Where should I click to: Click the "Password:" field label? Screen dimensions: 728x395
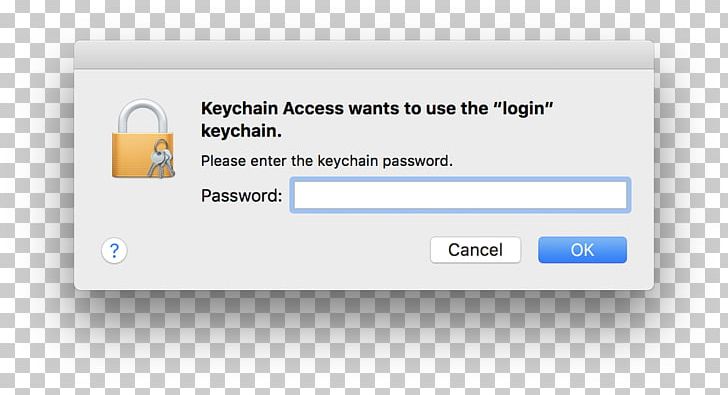click(x=241, y=195)
